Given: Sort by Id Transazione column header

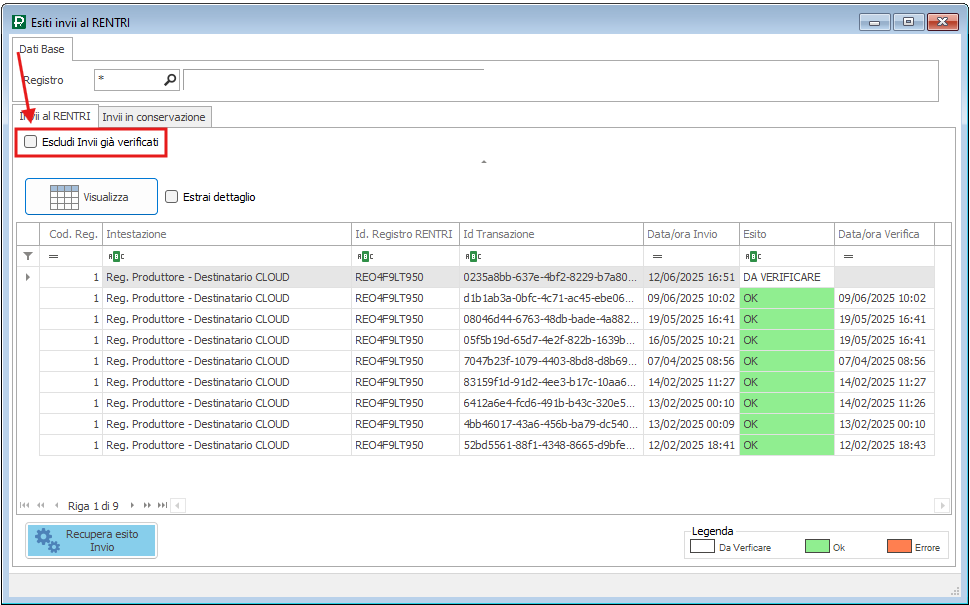Looking at the screenshot, I should [550, 234].
